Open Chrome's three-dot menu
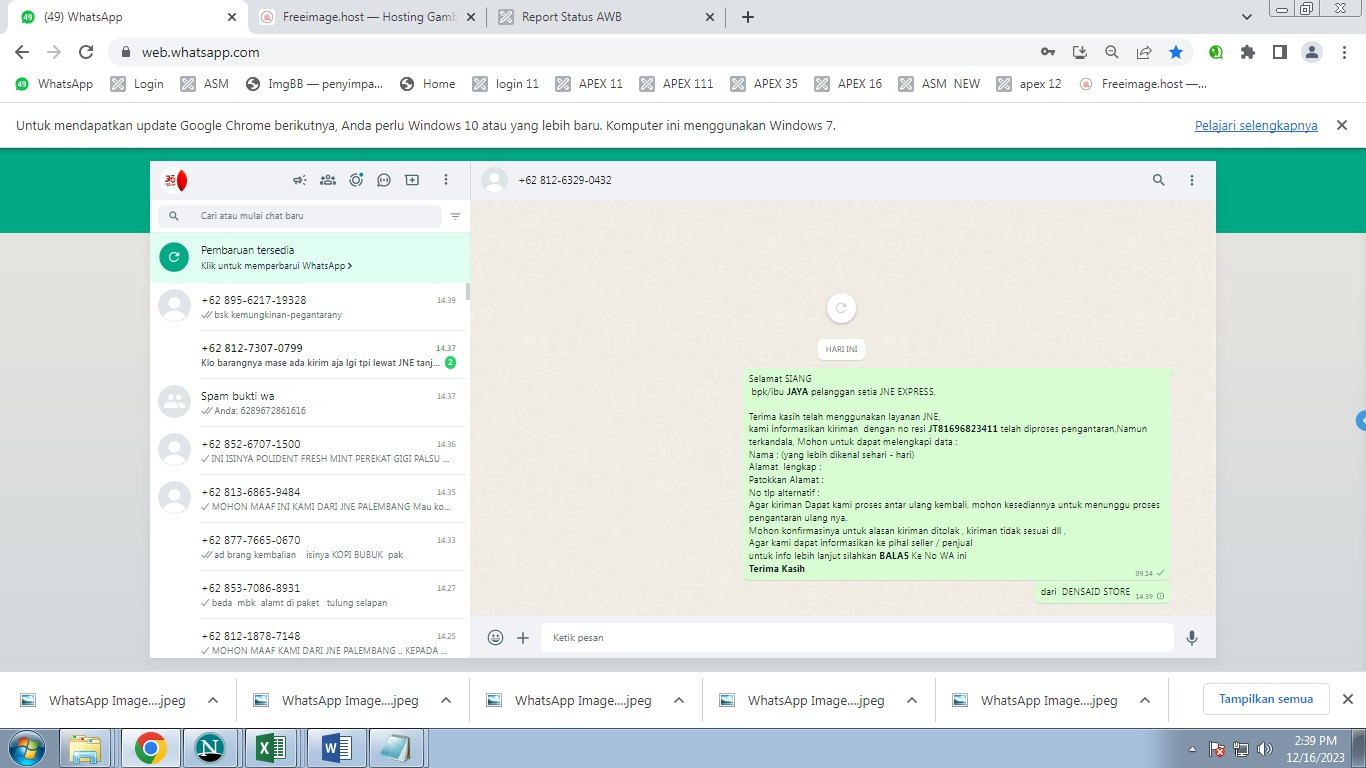The image size is (1366, 768). tap(1344, 52)
